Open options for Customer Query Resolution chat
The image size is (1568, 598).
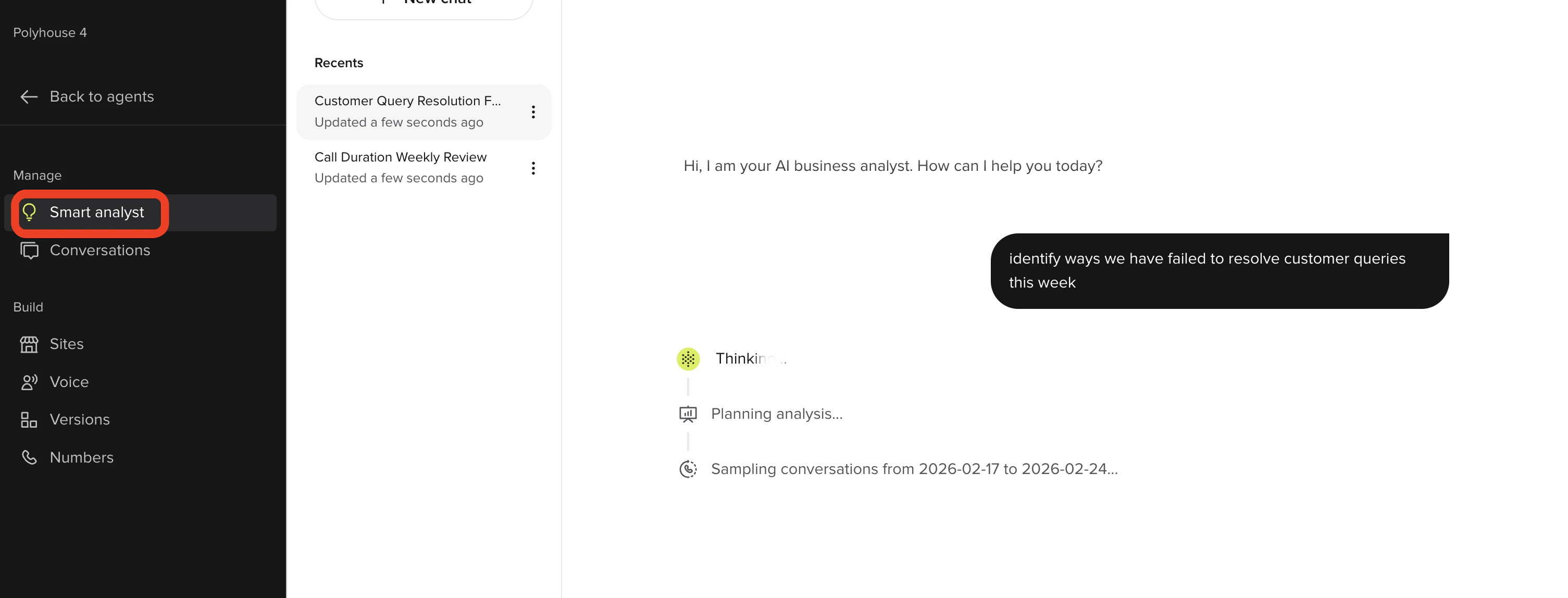pos(532,112)
